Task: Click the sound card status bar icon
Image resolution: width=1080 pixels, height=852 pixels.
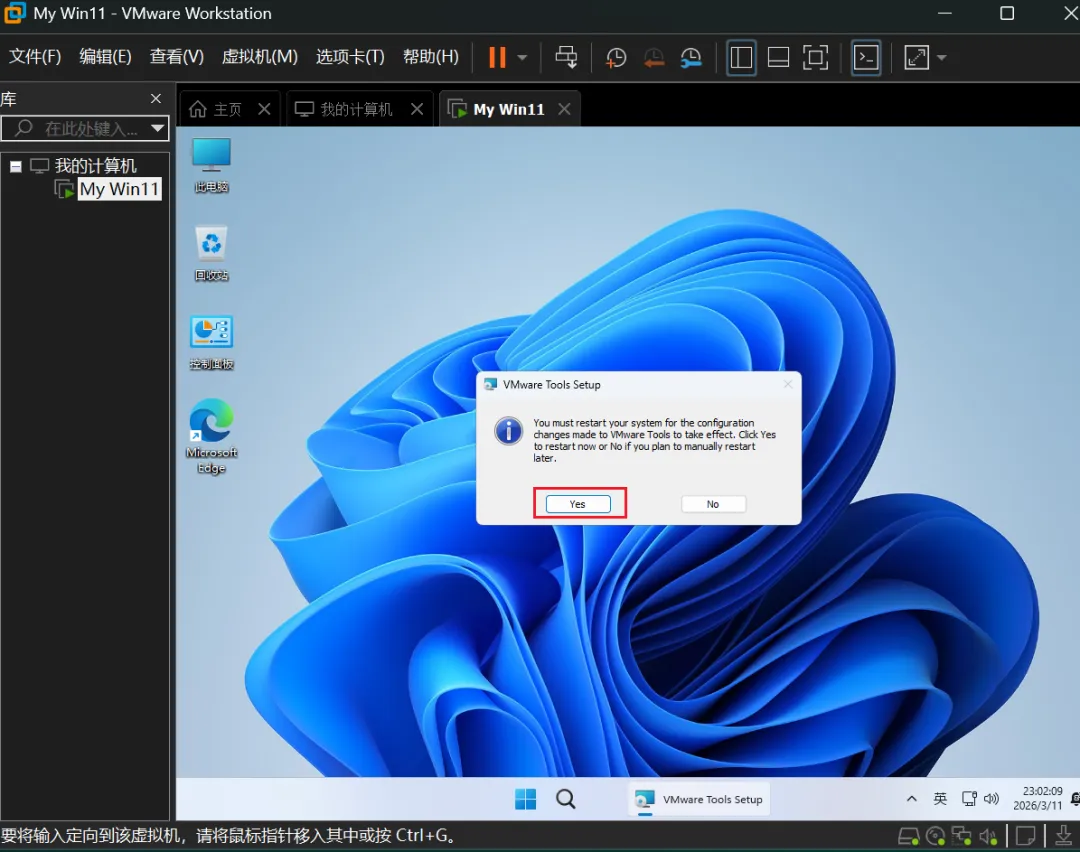Action: [988, 837]
